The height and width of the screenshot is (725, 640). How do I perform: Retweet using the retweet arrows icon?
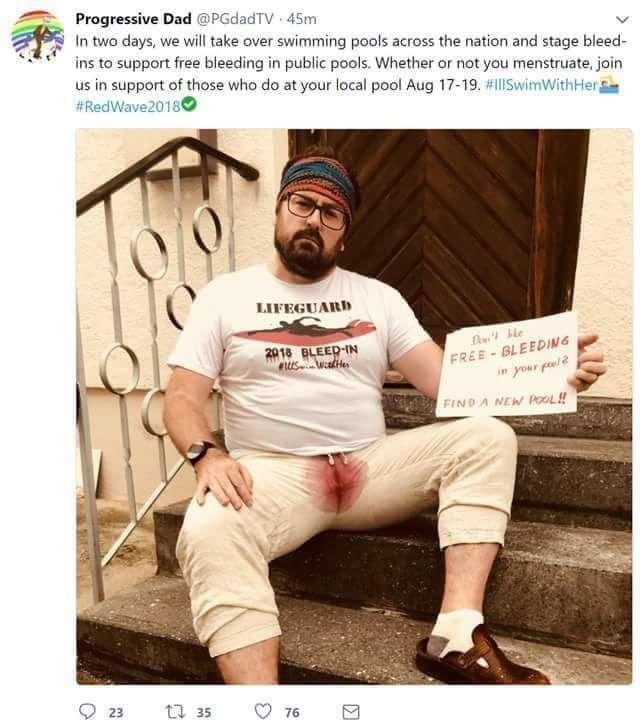(175, 711)
